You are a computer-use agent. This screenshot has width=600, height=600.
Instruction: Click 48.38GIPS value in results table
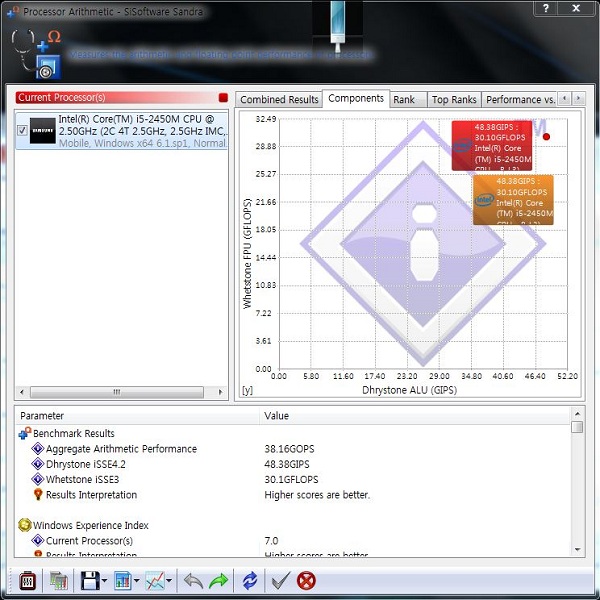[287, 464]
